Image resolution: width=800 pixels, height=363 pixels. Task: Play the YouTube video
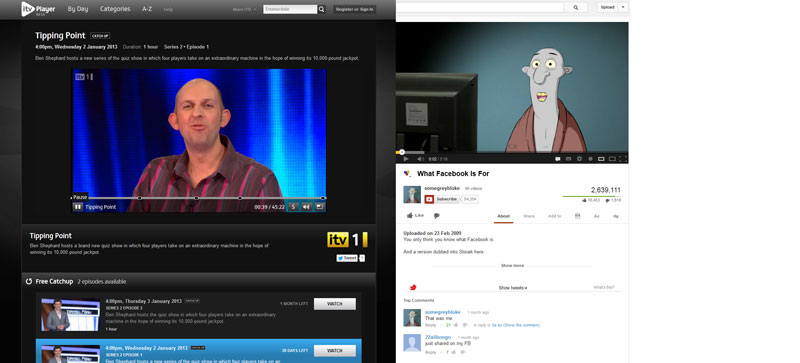[406, 159]
